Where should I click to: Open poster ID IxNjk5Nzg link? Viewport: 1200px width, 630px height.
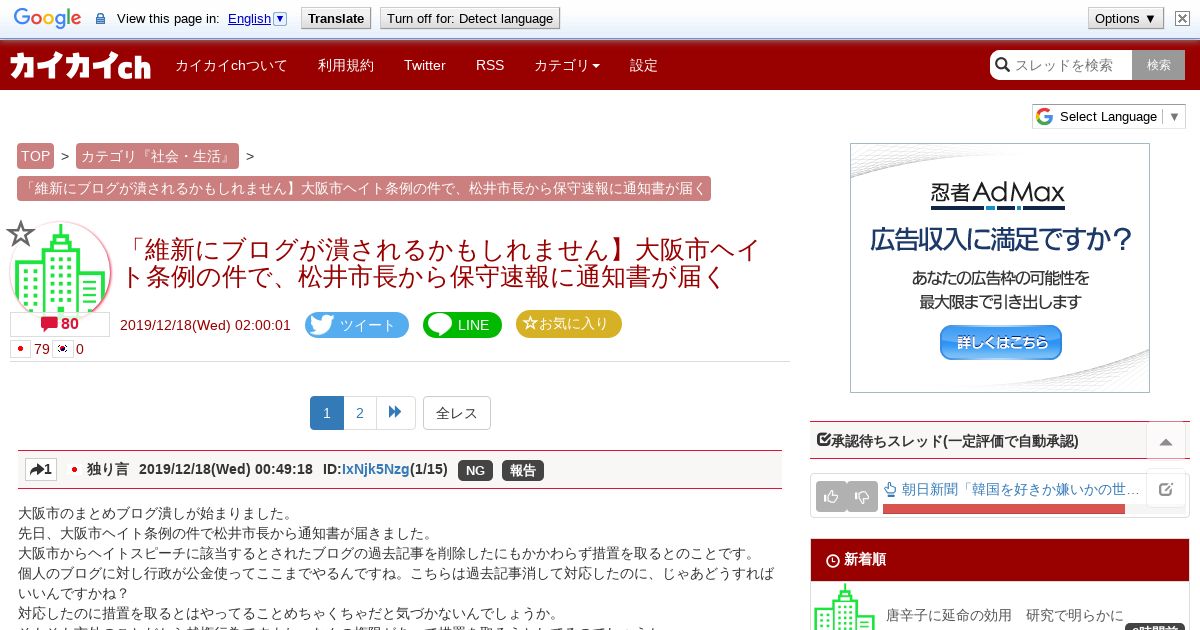point(376,469)
